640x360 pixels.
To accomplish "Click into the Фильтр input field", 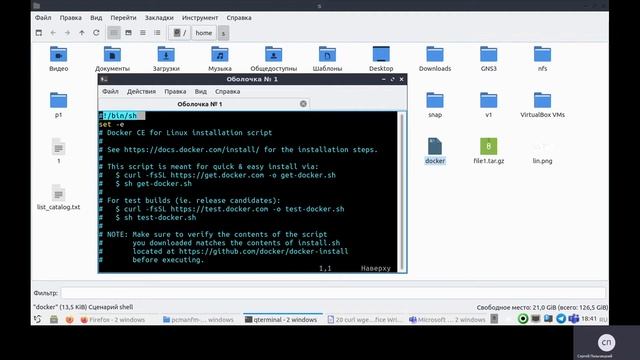I will tap(333, 293).
